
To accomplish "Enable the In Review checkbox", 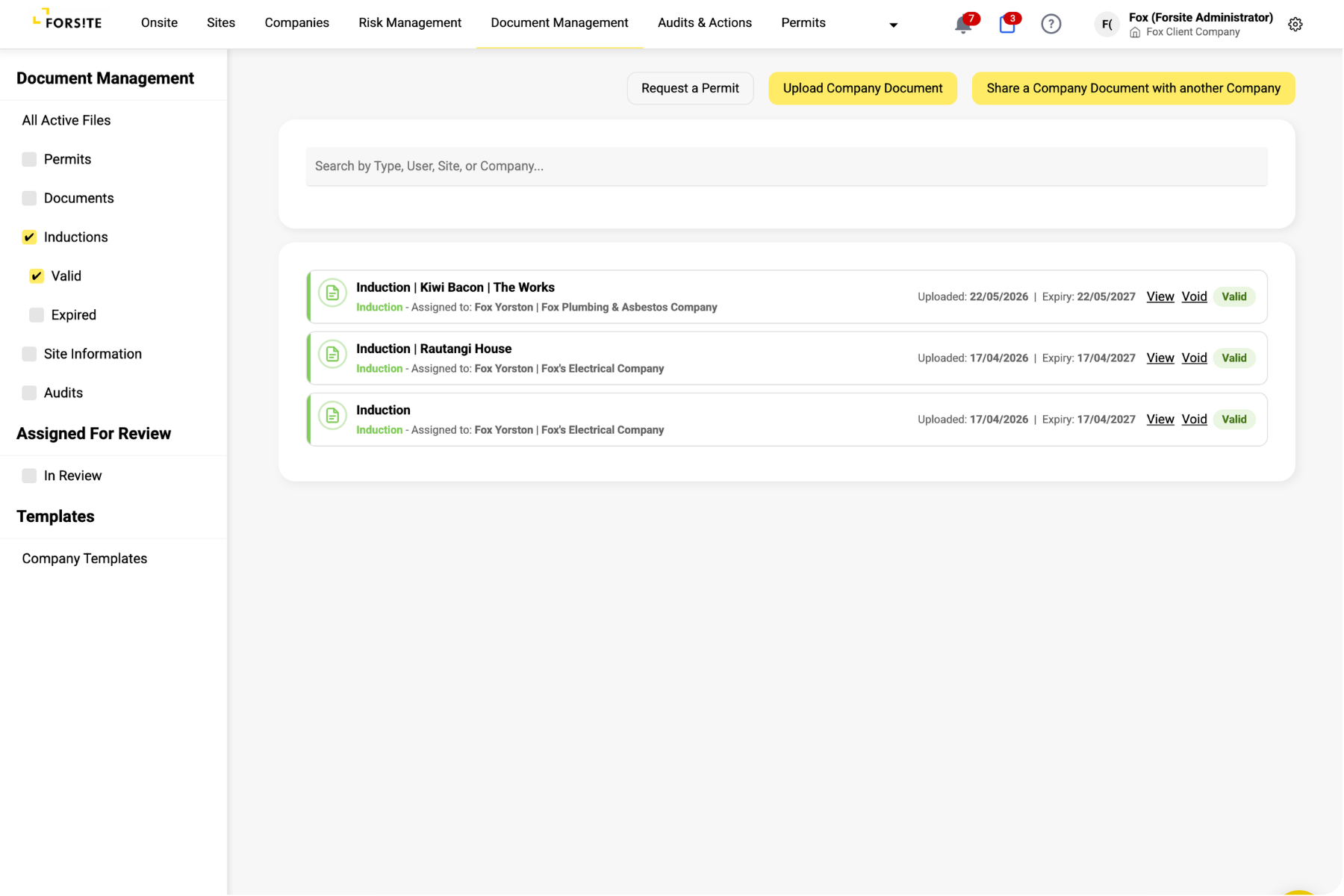I will pos(29,476).
